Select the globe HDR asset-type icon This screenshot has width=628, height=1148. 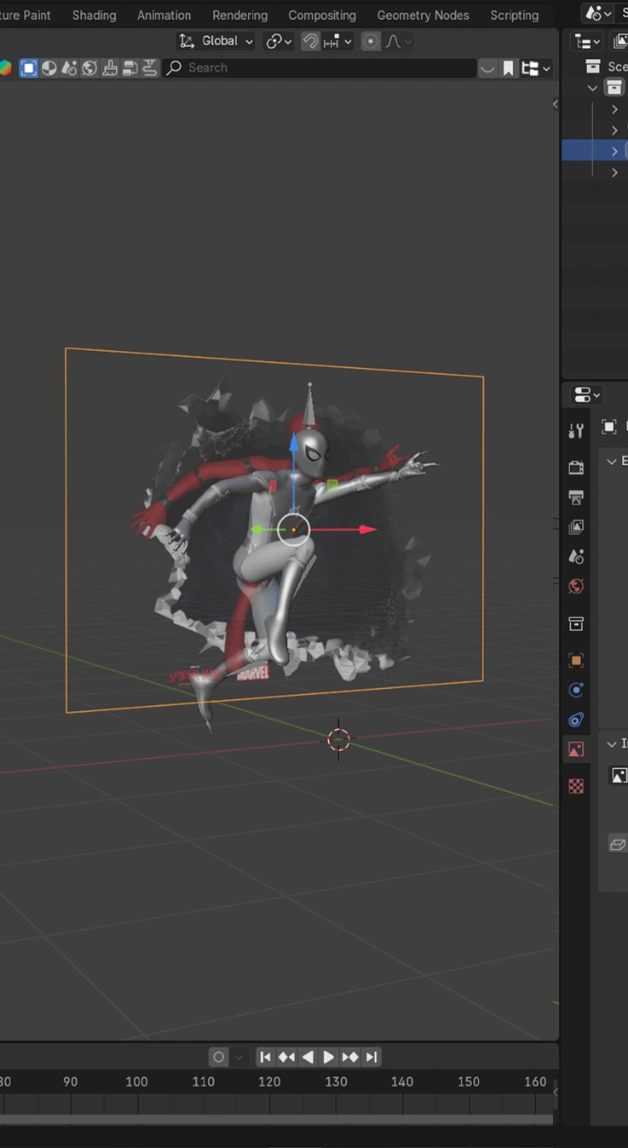90,68
